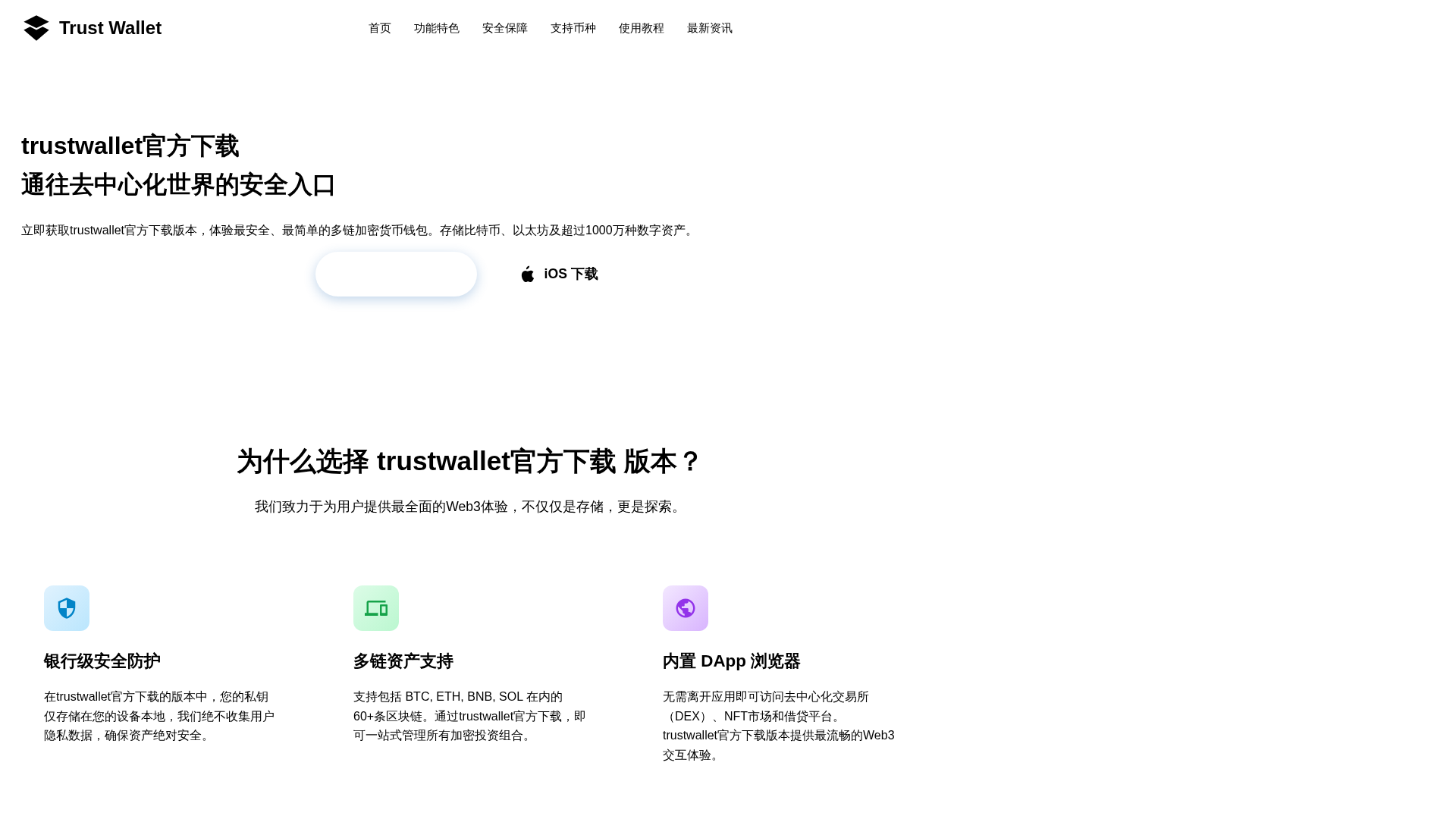This screenshot has height=819, width=1456.
Task: Select the 银行级安全防护 heading
Action: point(102,661)
